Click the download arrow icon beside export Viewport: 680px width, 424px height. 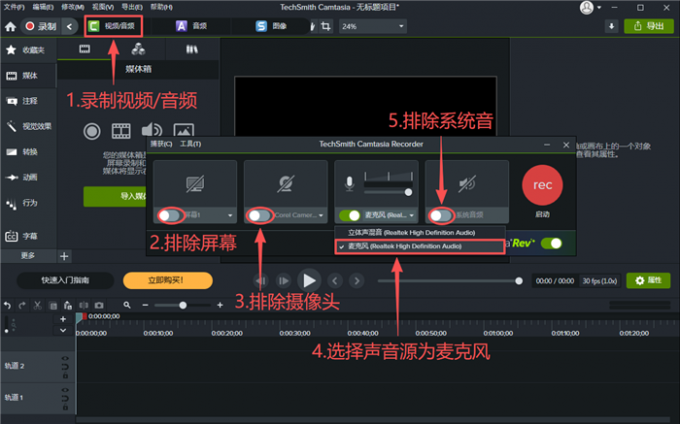[611, 26]
